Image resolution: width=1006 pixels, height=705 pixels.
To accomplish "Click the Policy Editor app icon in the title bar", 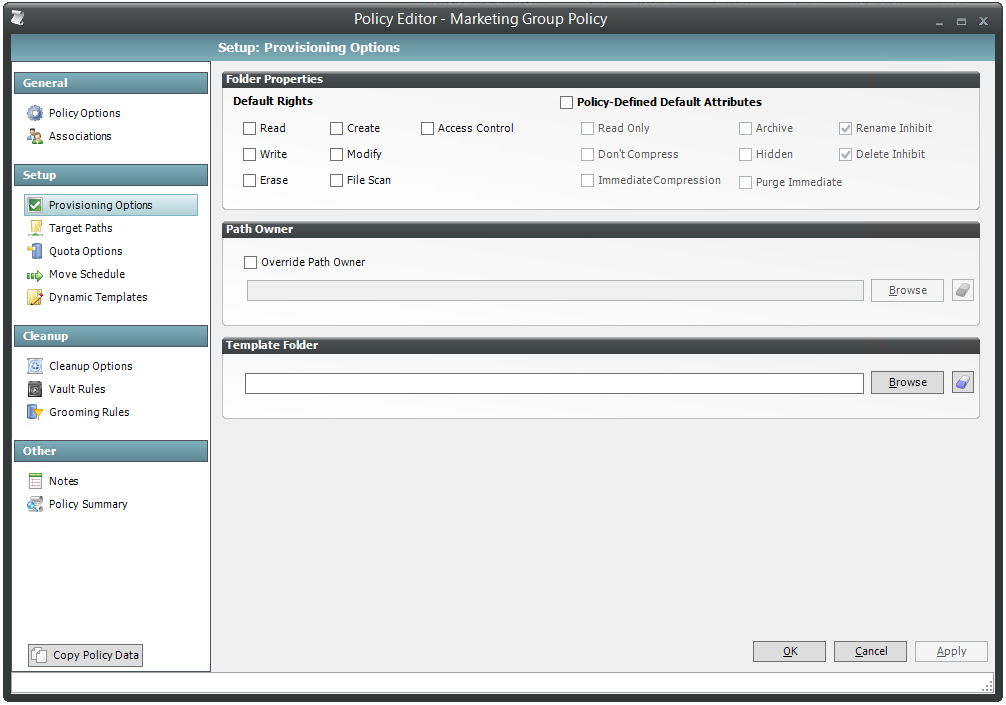I will point(18,19).
